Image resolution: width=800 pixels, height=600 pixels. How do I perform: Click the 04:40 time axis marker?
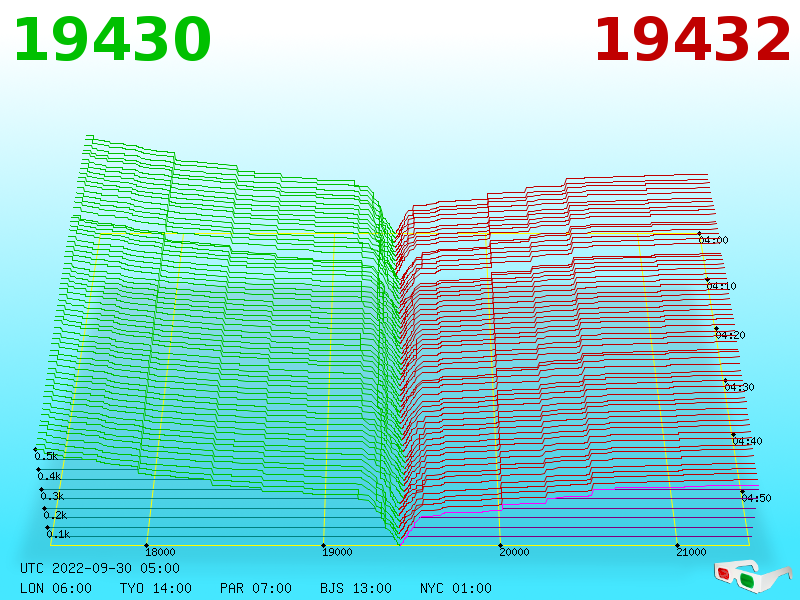click(747, 441)
